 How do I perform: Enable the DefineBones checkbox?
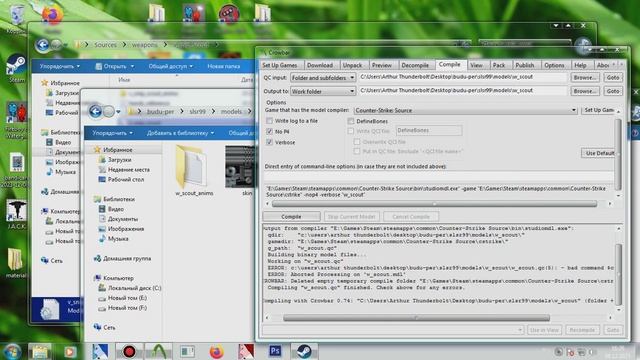coord(351,121)
